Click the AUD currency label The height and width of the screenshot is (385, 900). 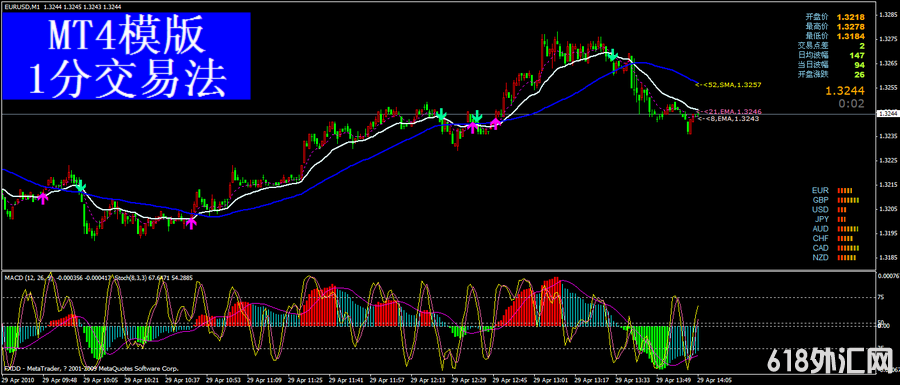(821, 229)
